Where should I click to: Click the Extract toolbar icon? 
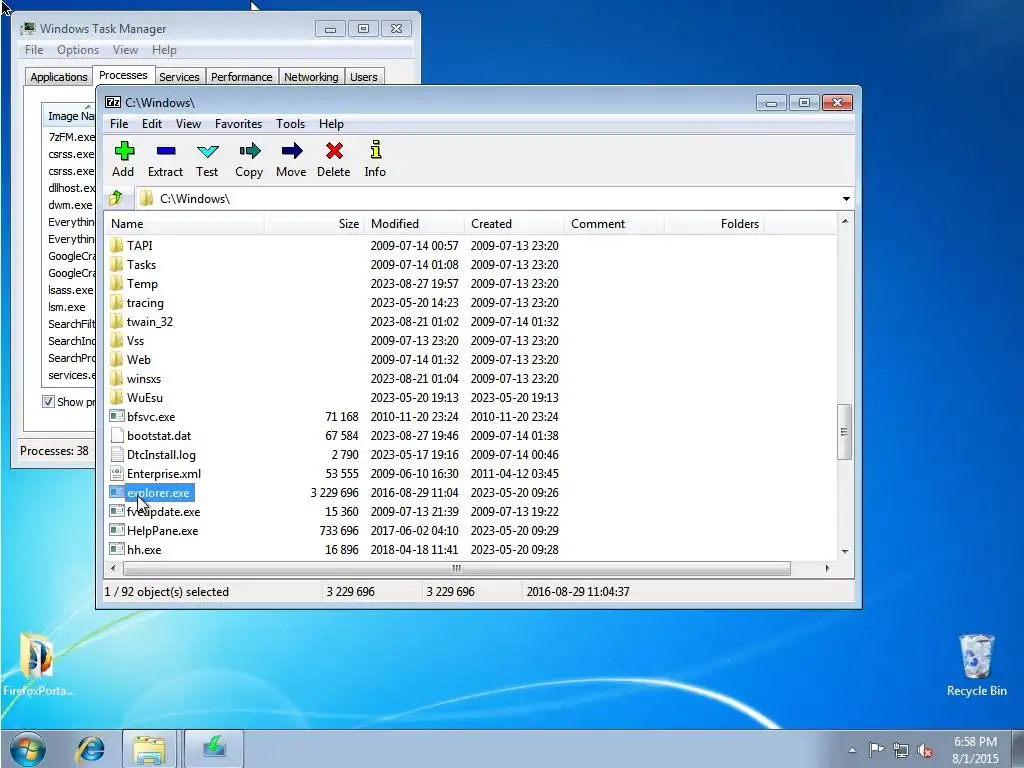[x=166, y=152]
